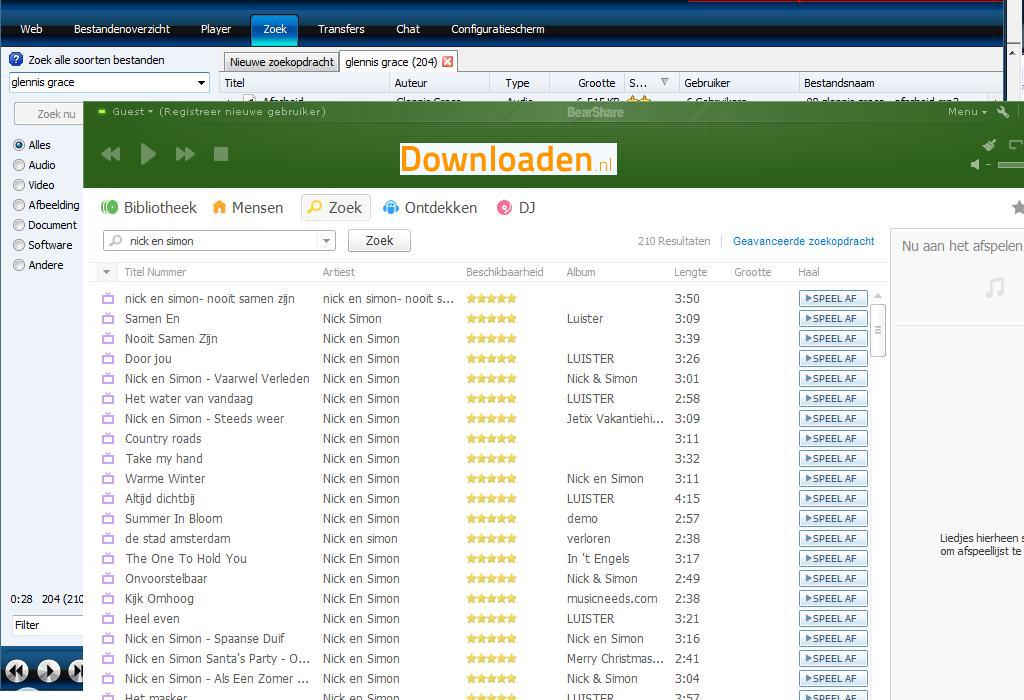Click the scroll-up arrow of the results list
The width and height of the screenshot is (1024, 700).
pos(878,296)
